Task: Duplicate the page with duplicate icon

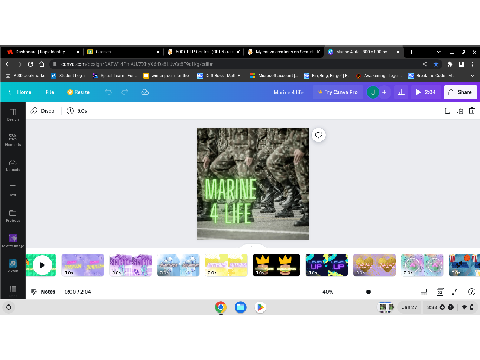Action: pyautogui.click(x=460, y=111)
